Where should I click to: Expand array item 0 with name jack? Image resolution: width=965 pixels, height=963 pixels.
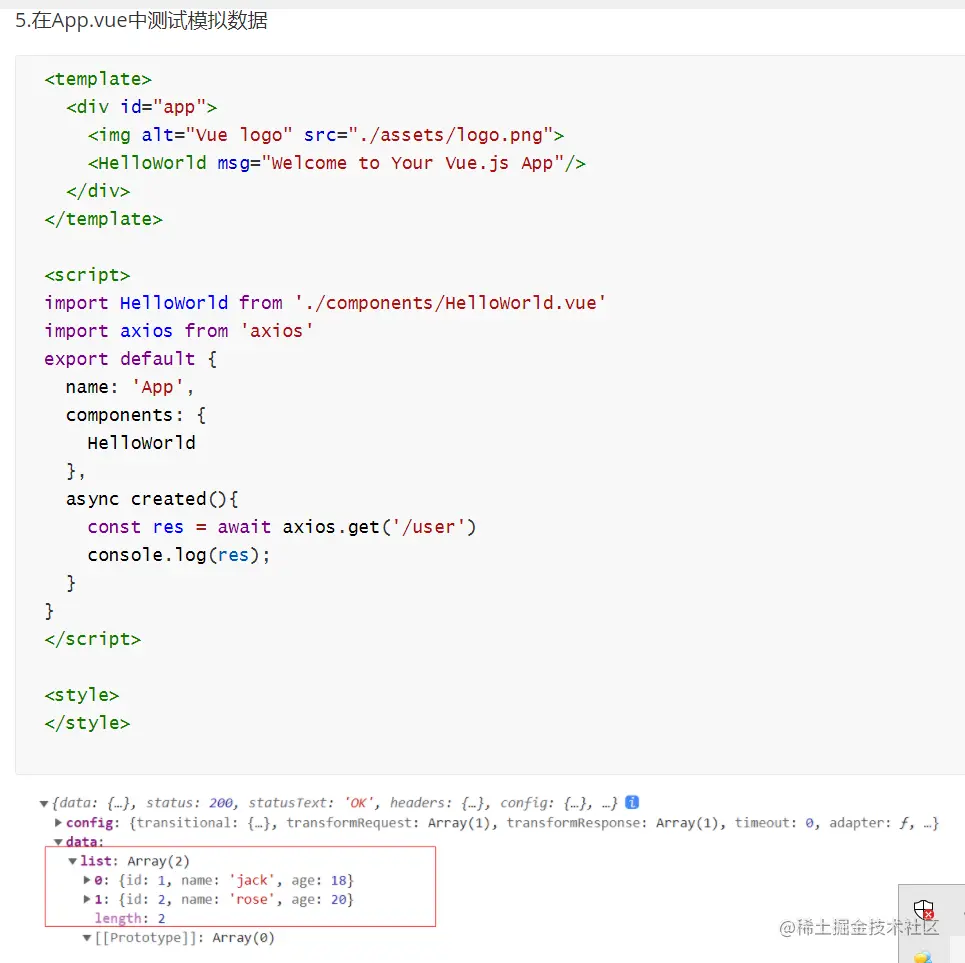click(87, 880)
